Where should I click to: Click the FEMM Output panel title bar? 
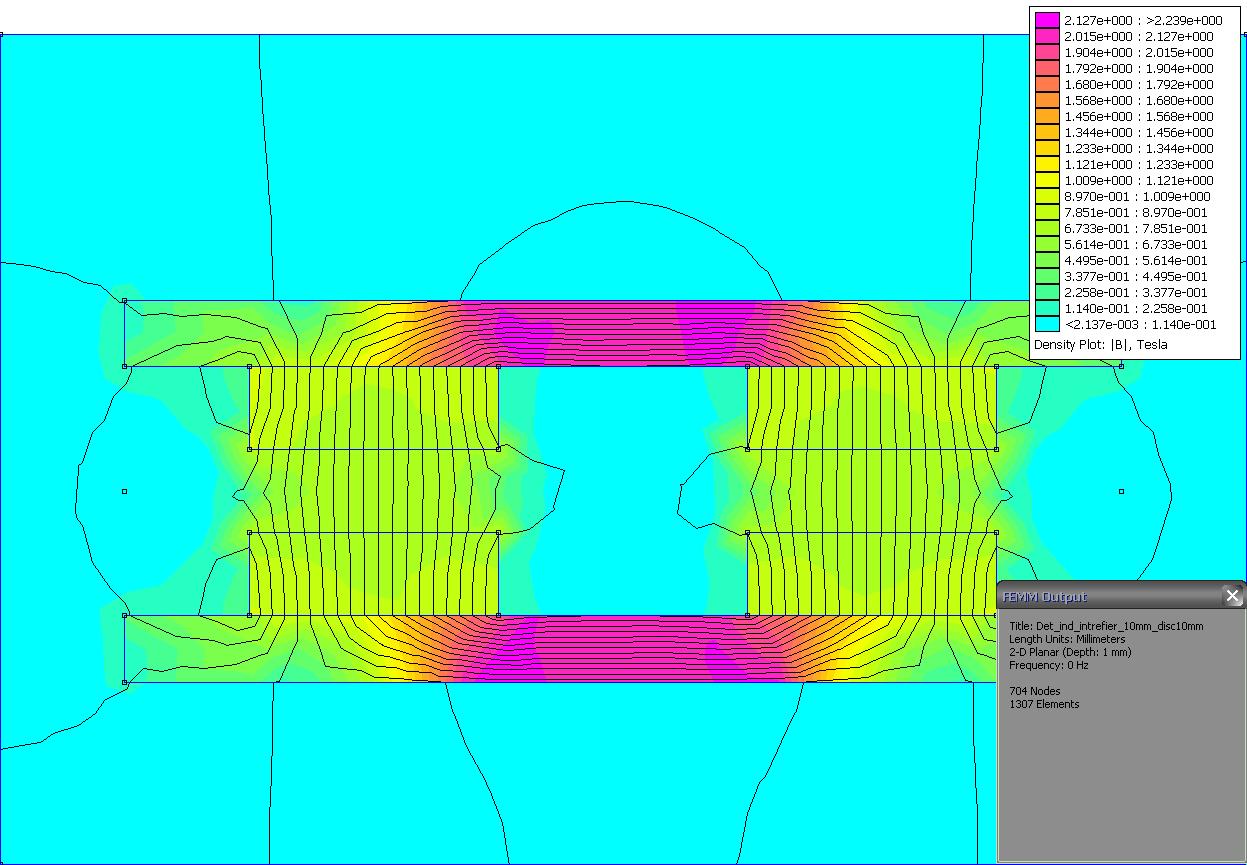(x=1121, y=597)
